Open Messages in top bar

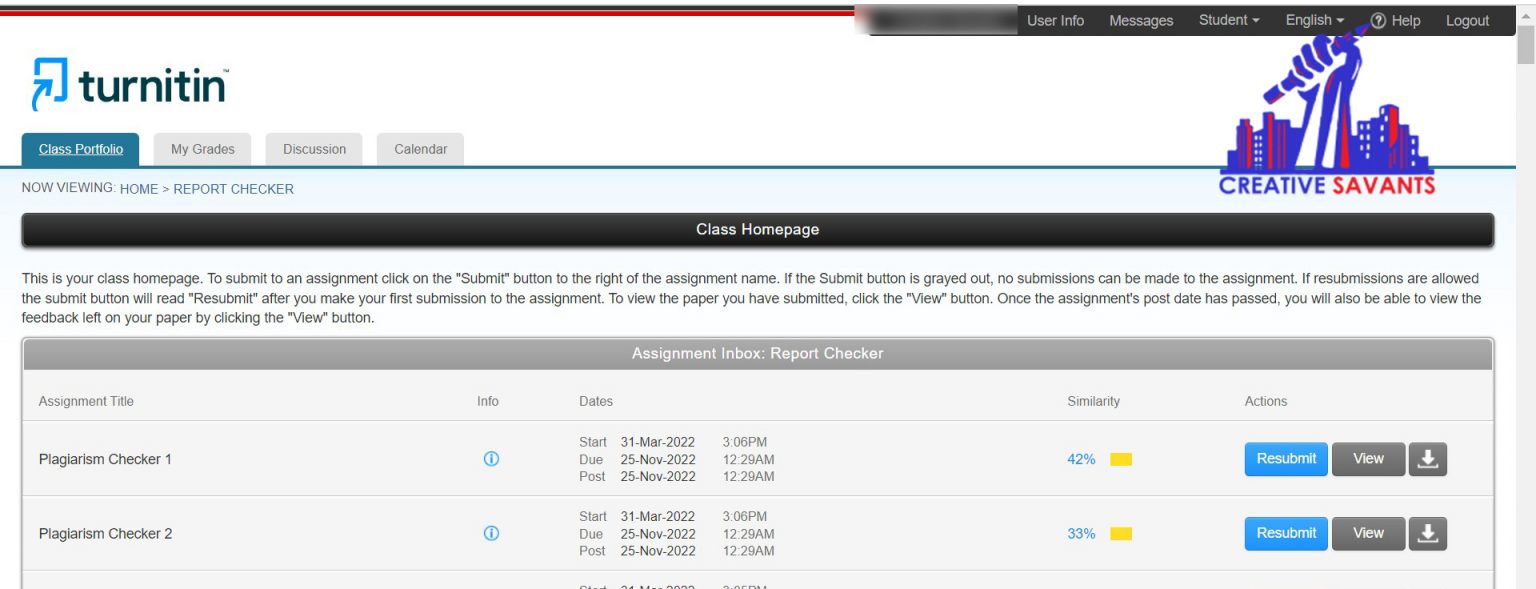tap(1141, 21)
